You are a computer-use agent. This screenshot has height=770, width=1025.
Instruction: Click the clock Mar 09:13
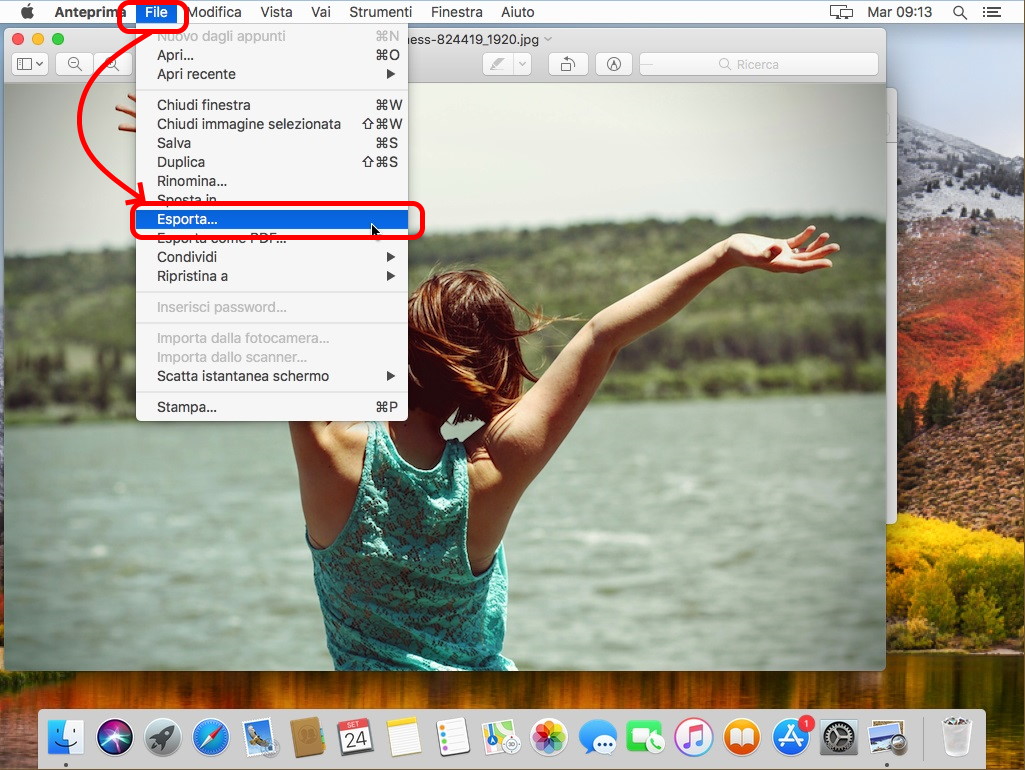pos(899,12)
